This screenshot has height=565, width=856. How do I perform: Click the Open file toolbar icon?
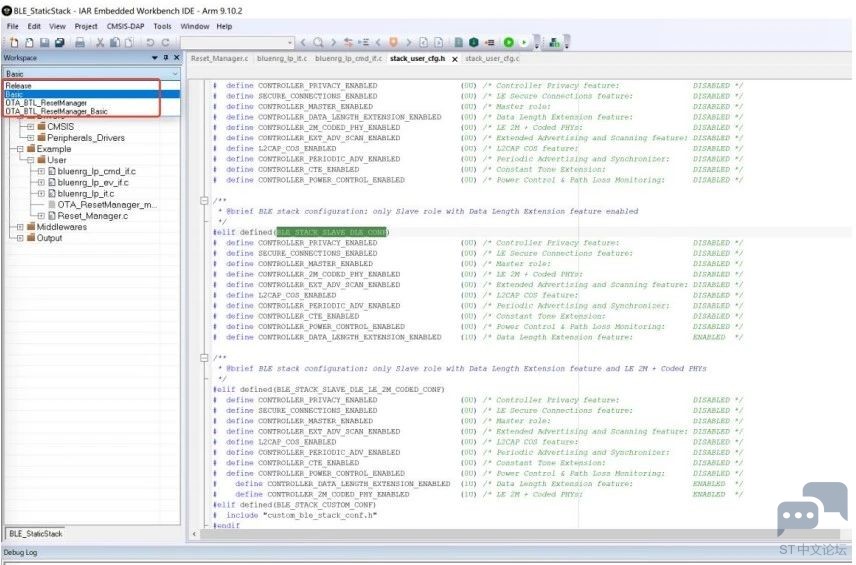point(29,43)
